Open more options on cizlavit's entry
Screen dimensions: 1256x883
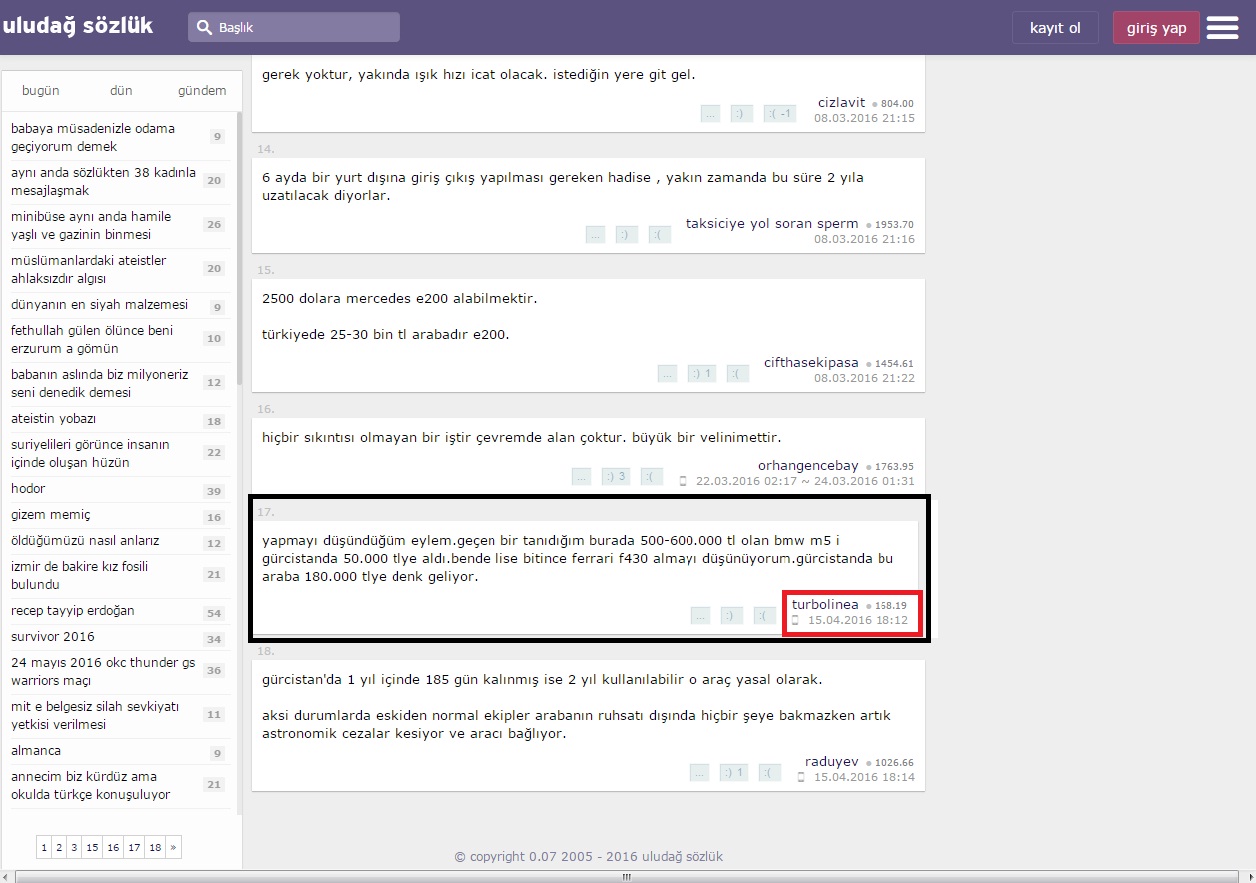pyautogui.click(x=710, y=113)
